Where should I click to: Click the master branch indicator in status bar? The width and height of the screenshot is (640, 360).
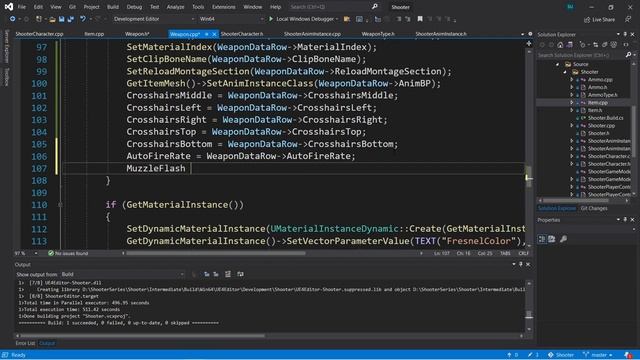click(x=598, y=355)
